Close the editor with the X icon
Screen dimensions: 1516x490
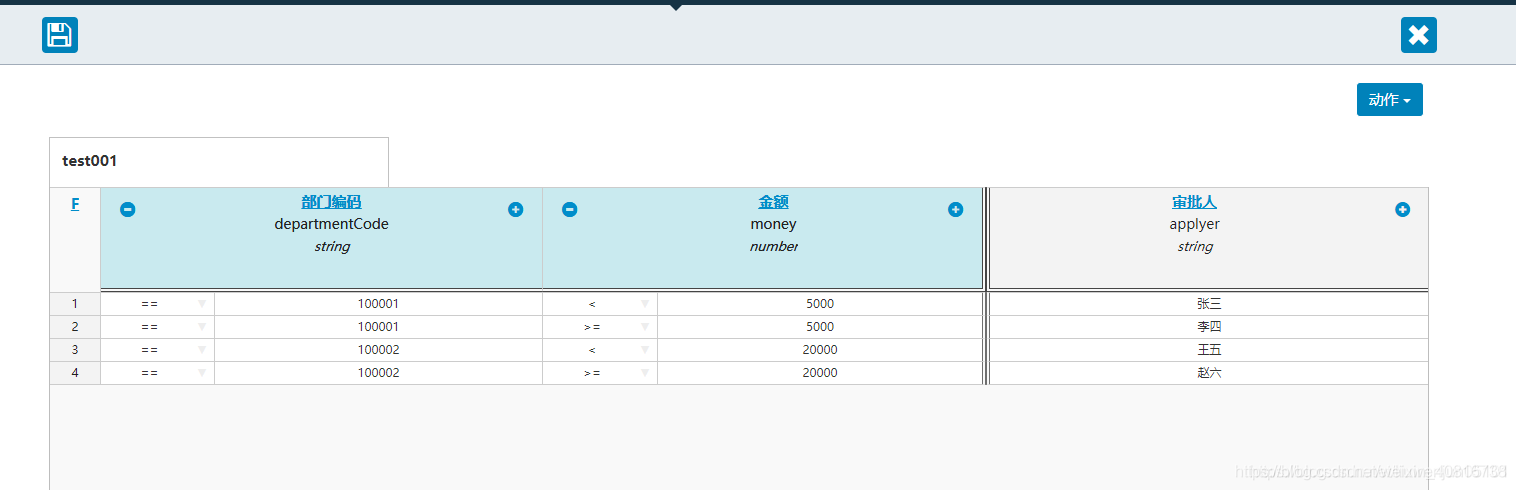click(1418, 35)
